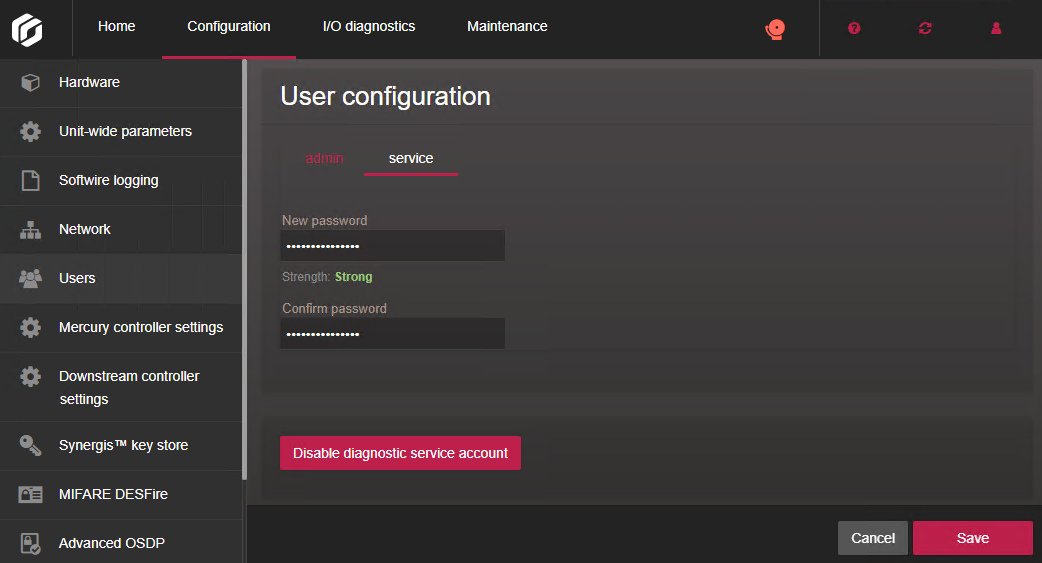Go to the Maintenance menu

[x=507, y=27]
